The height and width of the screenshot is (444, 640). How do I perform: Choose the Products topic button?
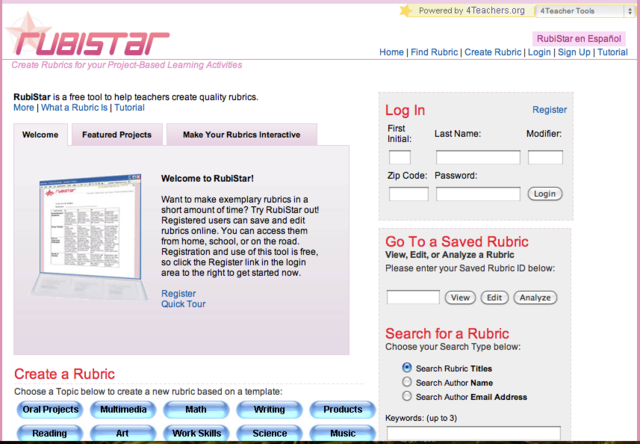point(342,410)
